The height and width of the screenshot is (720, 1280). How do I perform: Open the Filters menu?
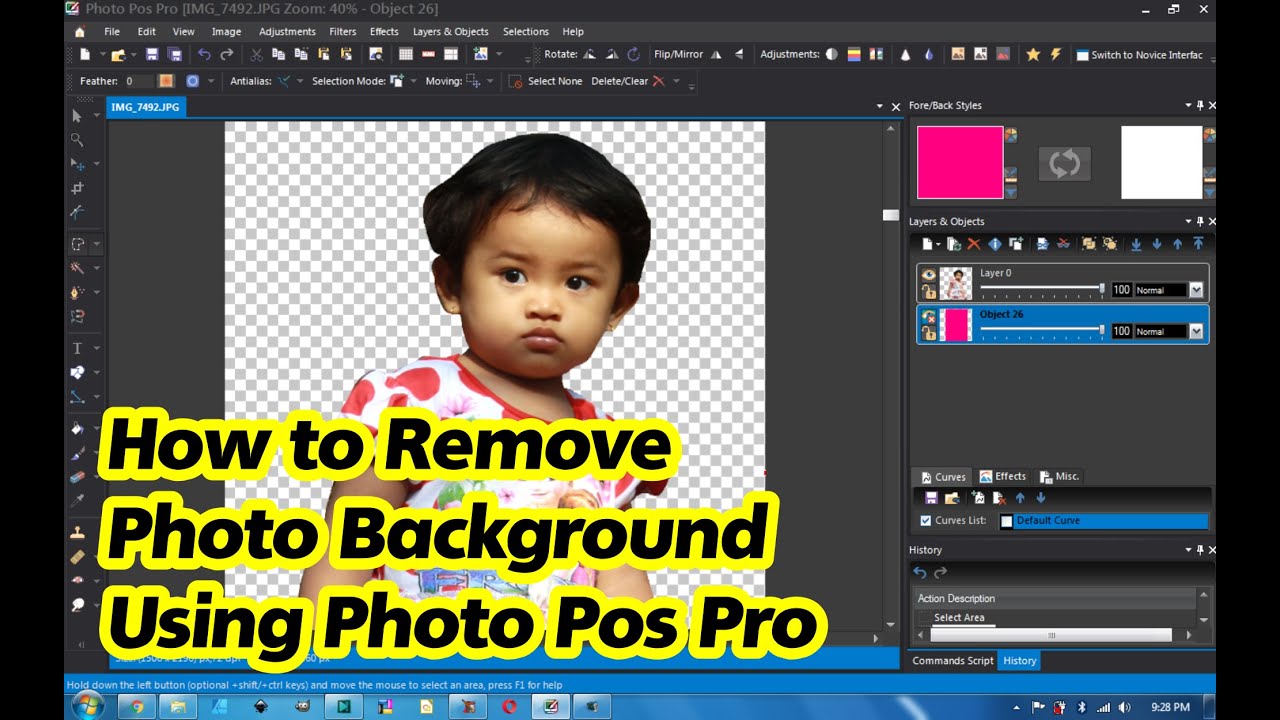[x=343, y=32]
